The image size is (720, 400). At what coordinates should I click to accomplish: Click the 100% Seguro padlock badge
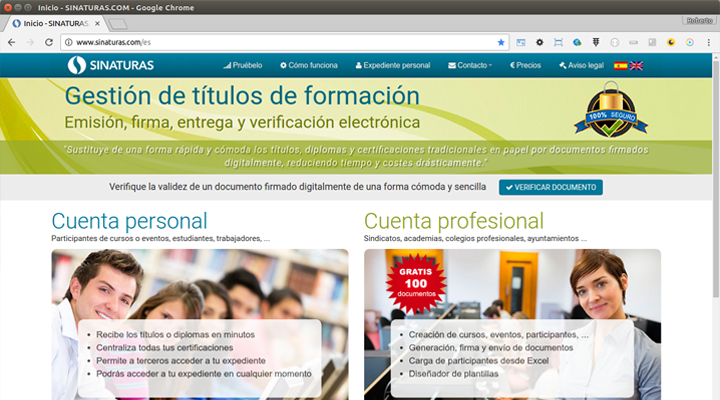click(x=611, y=110)
